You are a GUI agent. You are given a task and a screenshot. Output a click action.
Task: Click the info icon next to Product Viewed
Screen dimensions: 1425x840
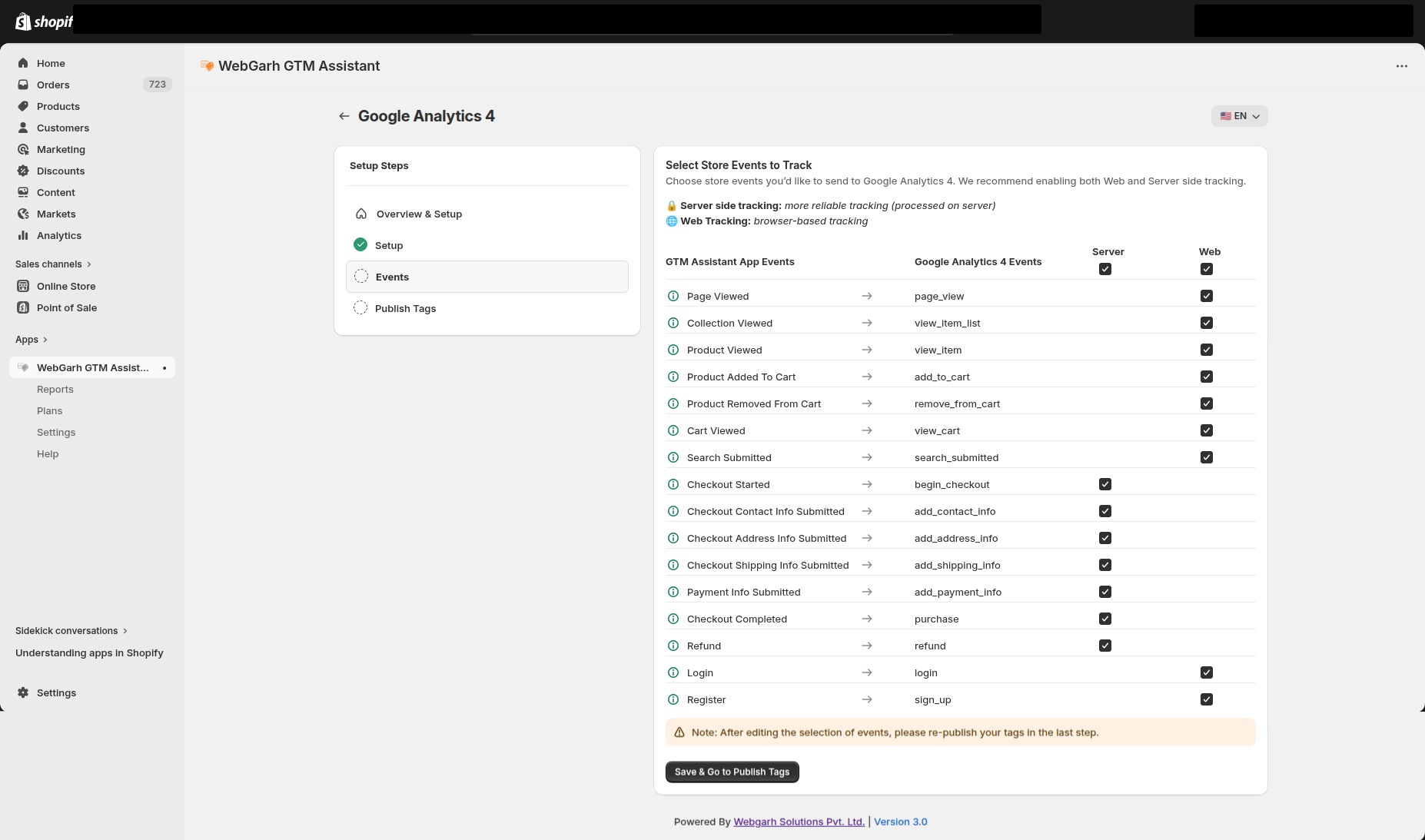[x=673, y=350]
